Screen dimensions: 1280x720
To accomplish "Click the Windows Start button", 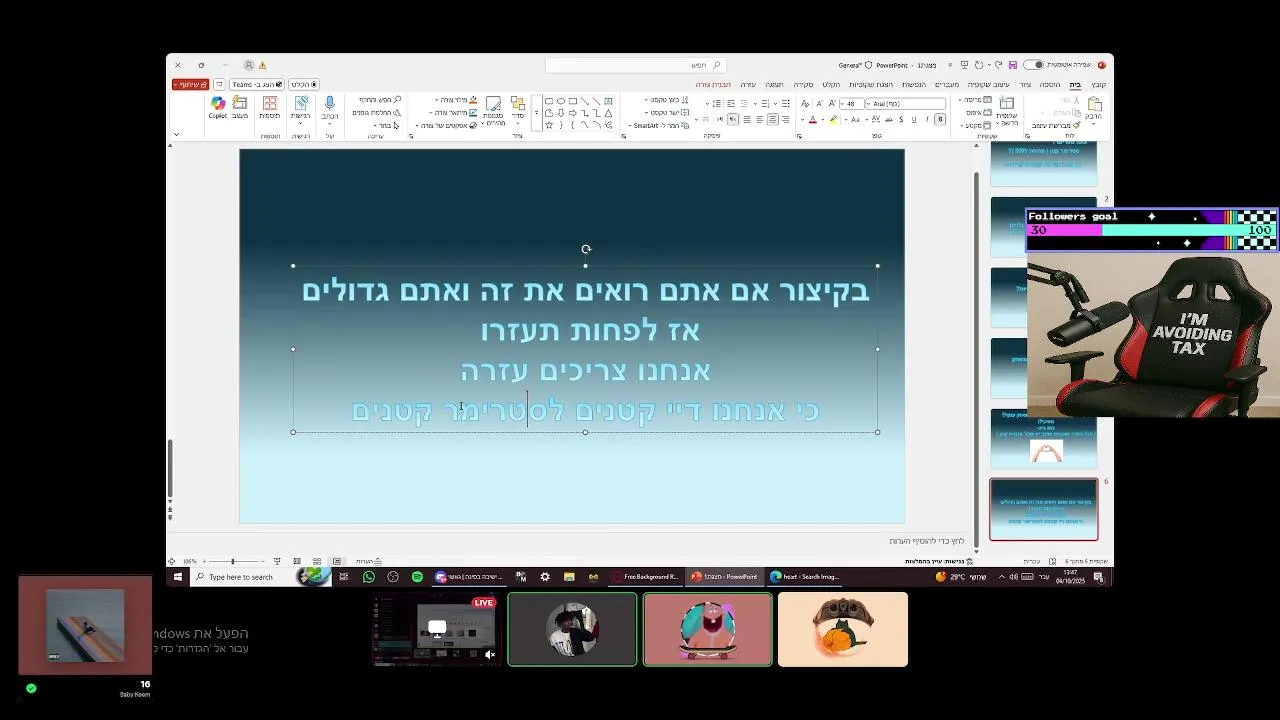I will [178, 577].
